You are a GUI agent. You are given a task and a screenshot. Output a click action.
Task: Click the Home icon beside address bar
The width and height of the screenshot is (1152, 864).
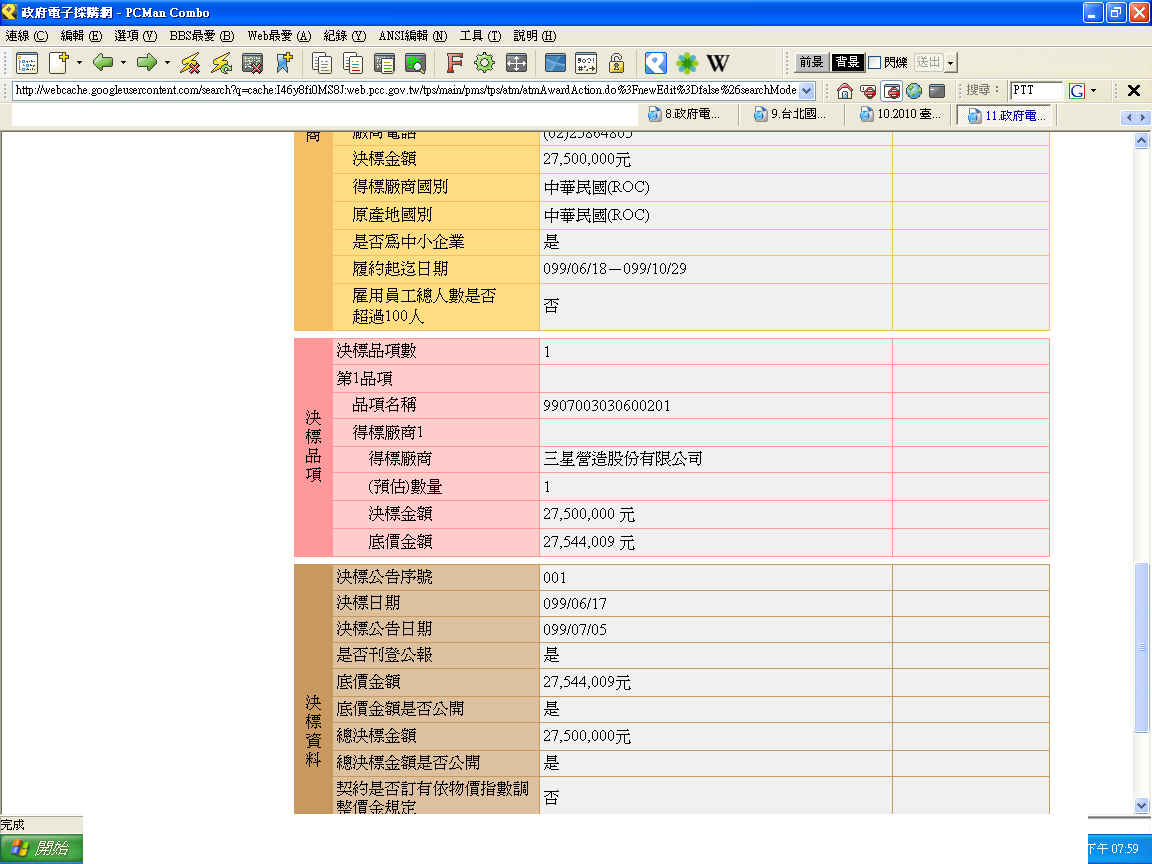tap(845, 91)
